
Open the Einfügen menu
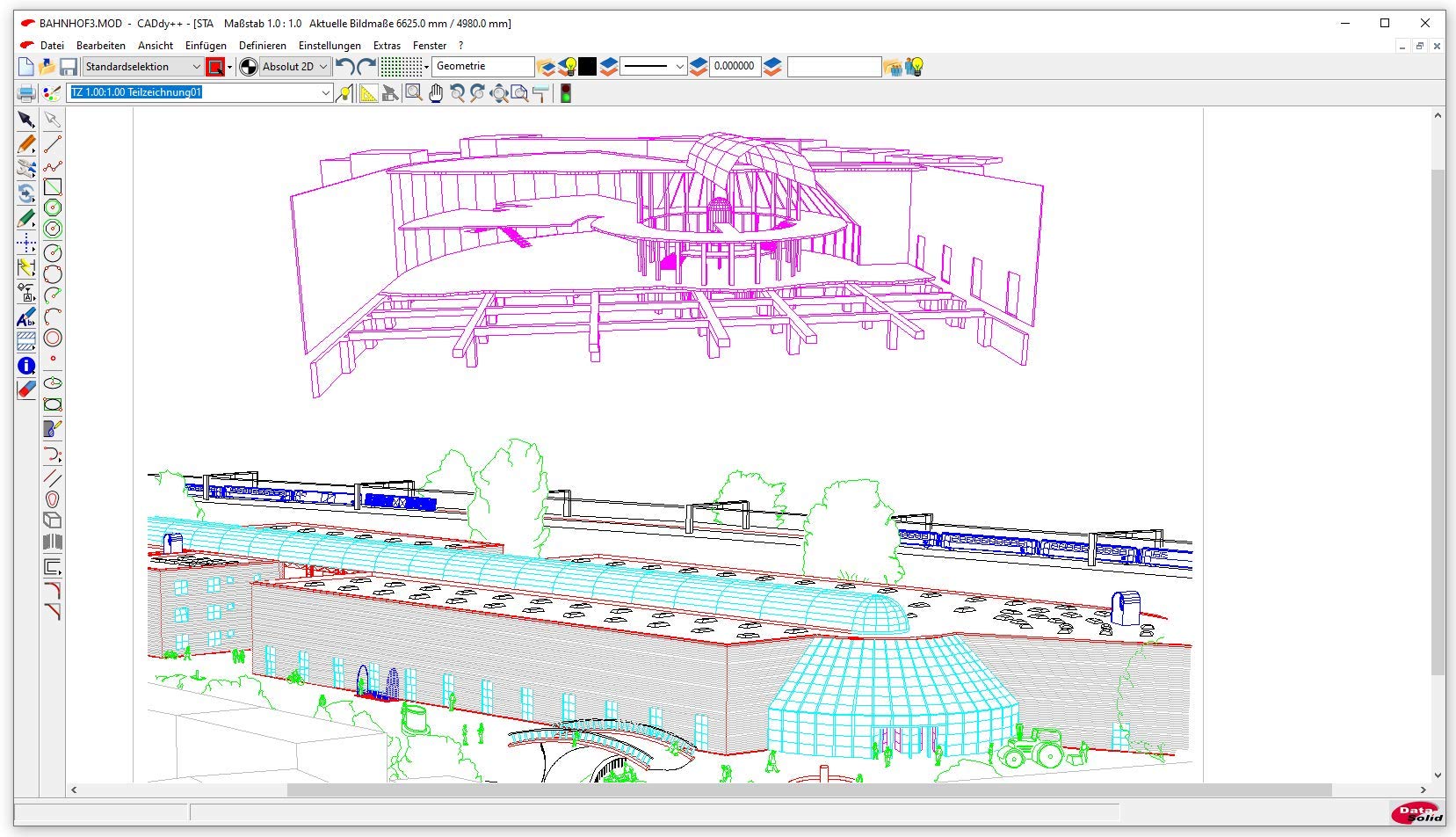[206, 46]
